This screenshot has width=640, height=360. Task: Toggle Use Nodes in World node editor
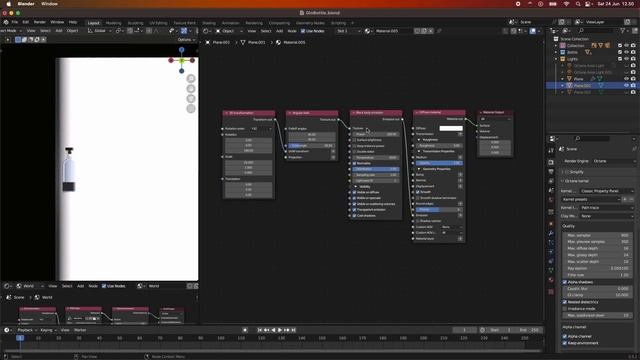pyautogui.click(x=104, y=286)
